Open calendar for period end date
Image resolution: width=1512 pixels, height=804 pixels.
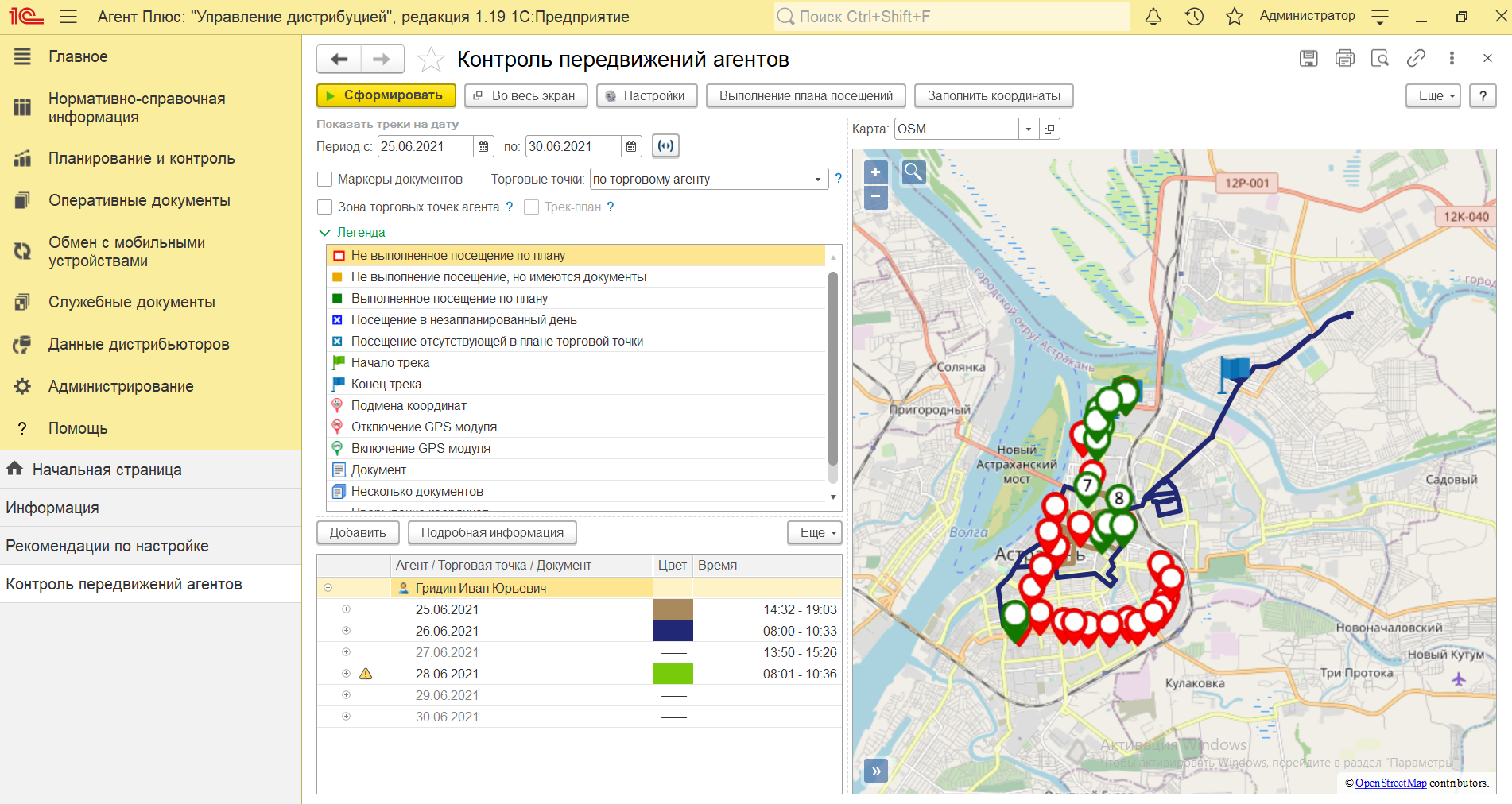click(631, 146)
